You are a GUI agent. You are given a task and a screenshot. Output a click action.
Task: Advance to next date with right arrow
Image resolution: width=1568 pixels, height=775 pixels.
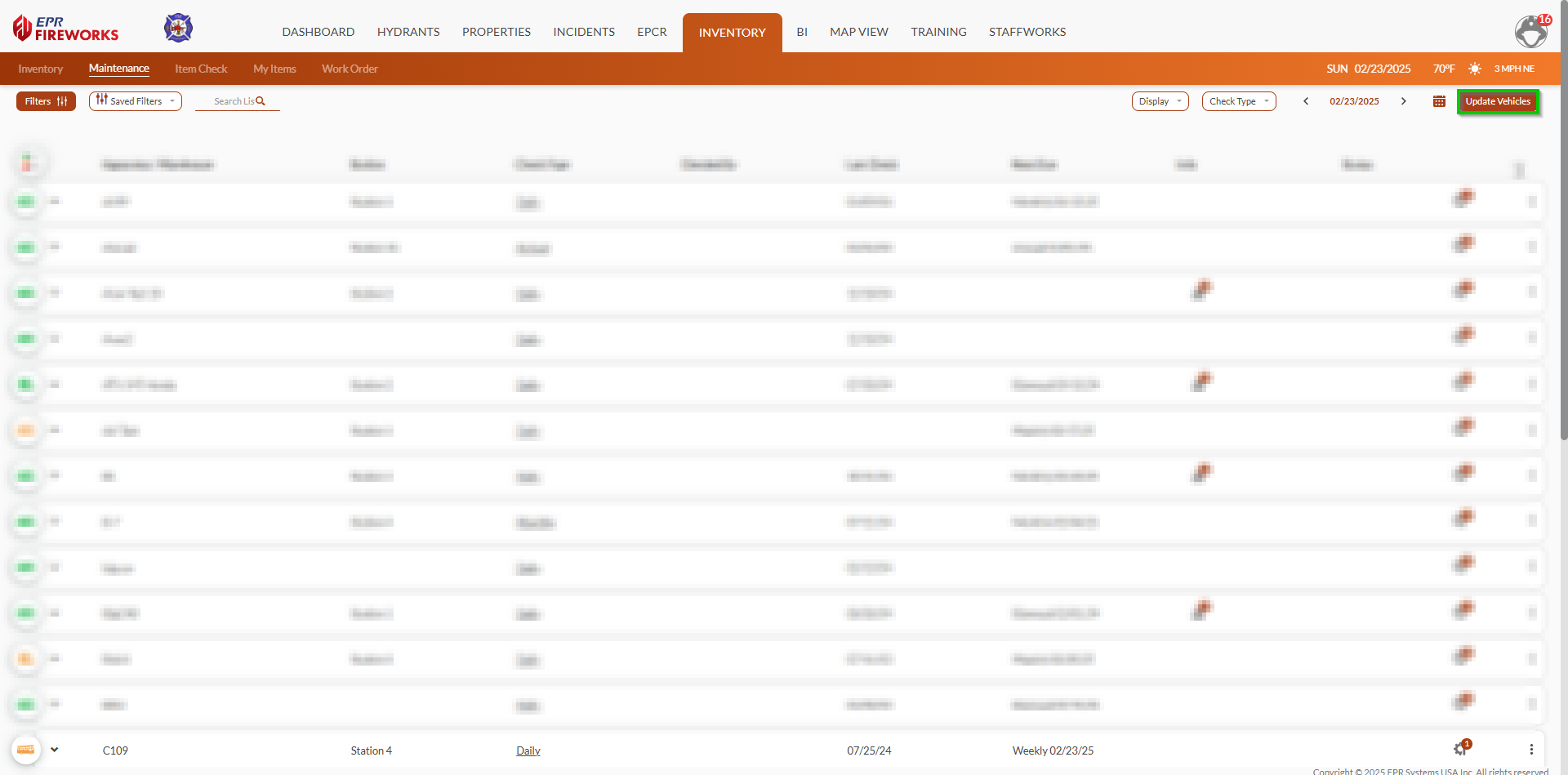tap(1403, 101)
